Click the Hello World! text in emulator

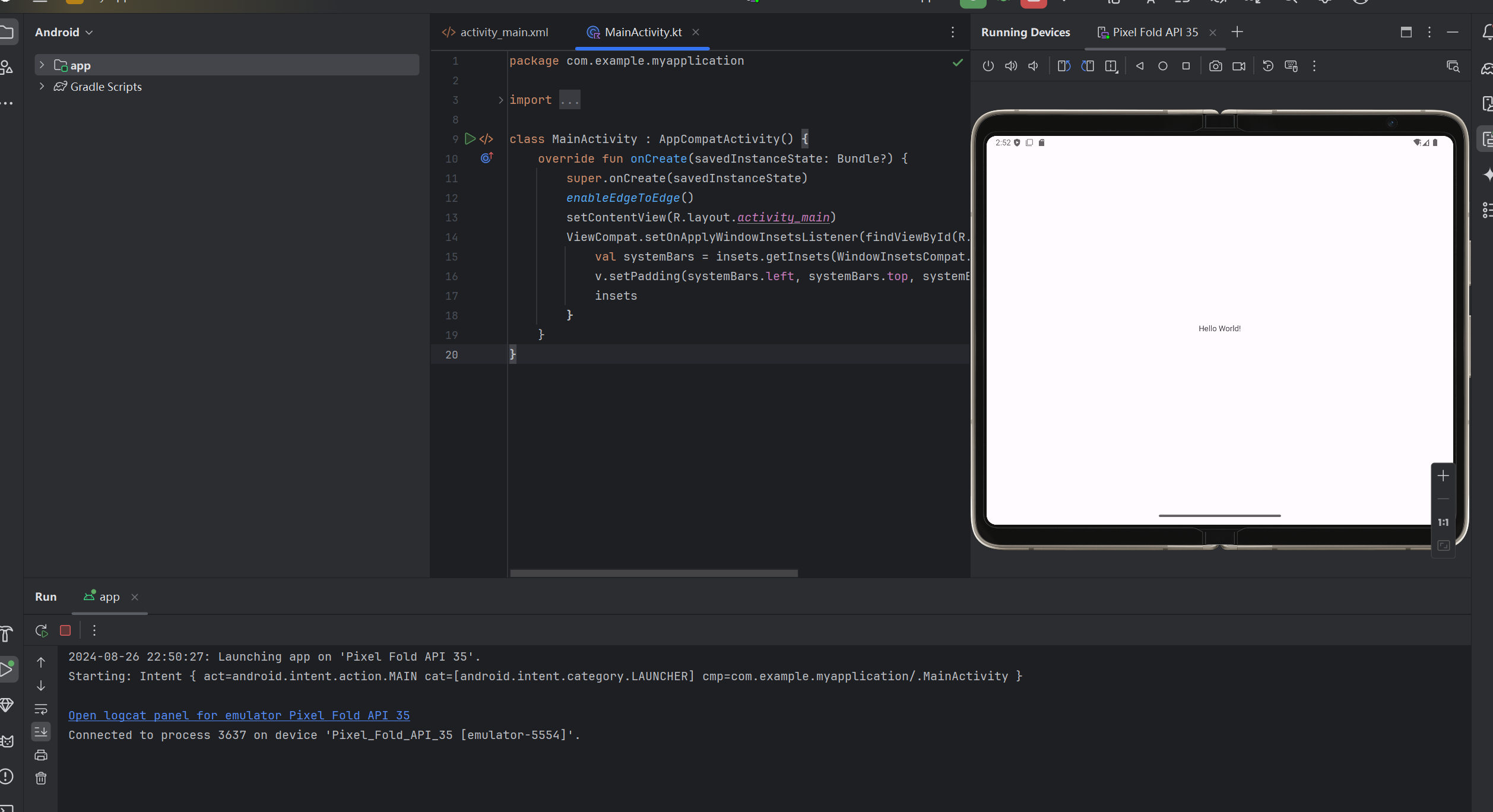1219,328
